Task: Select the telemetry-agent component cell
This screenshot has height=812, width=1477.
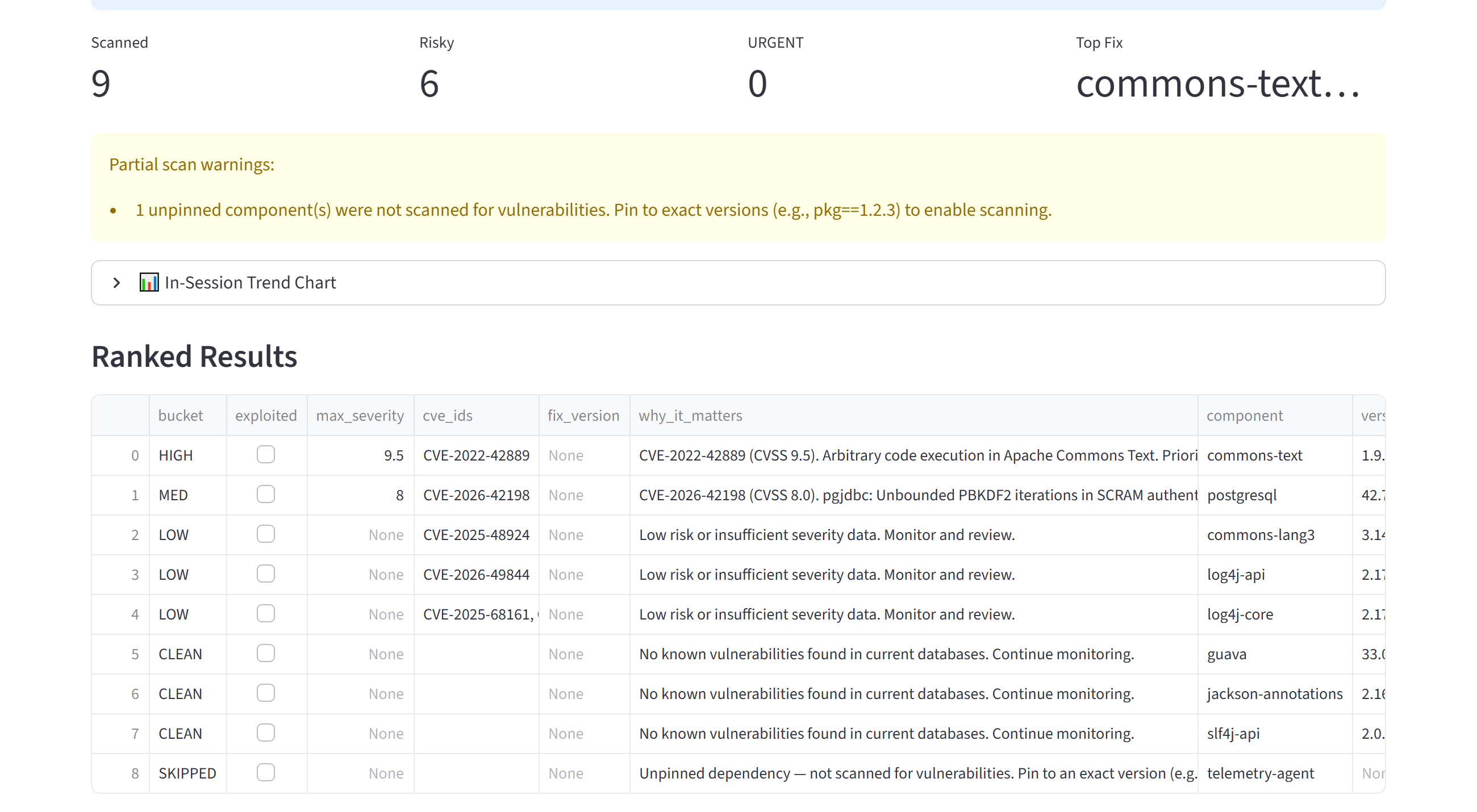Action: [x=1275, y=773]
